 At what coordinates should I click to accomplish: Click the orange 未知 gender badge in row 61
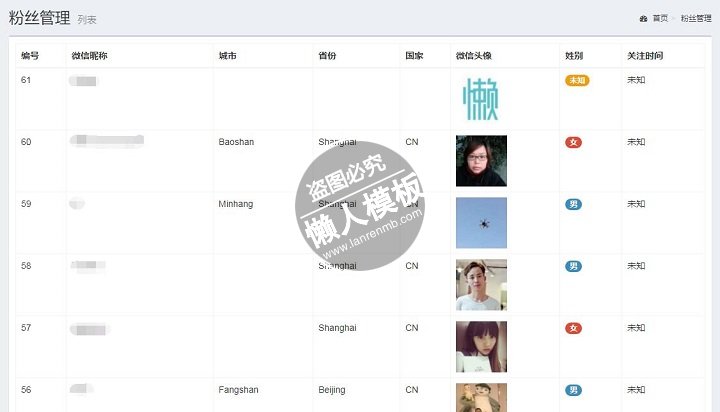[x=577, y=80]
